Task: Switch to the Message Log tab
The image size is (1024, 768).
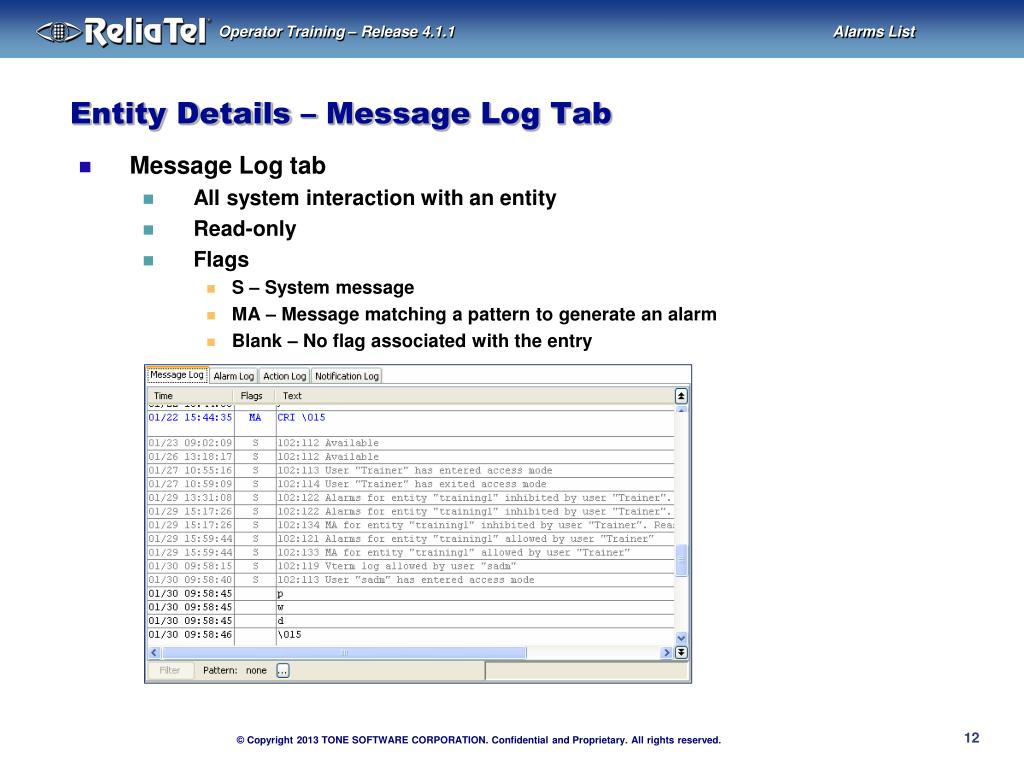Action: pyautogui.click(x=176, y=375)
